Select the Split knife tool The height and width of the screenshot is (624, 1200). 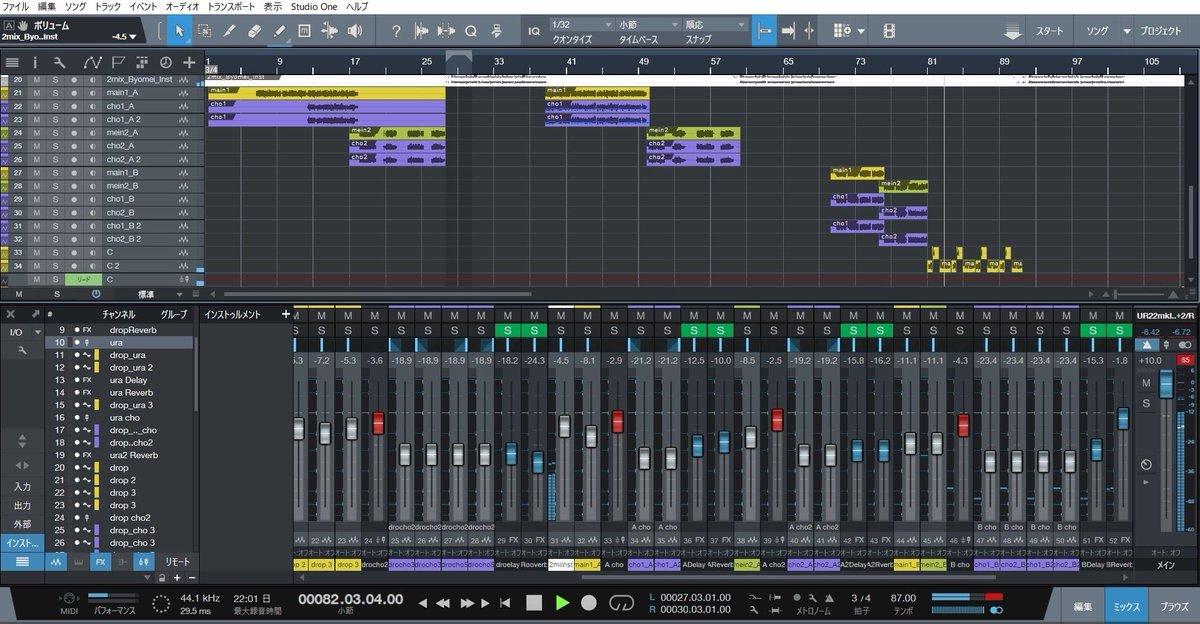click(230, 31)
